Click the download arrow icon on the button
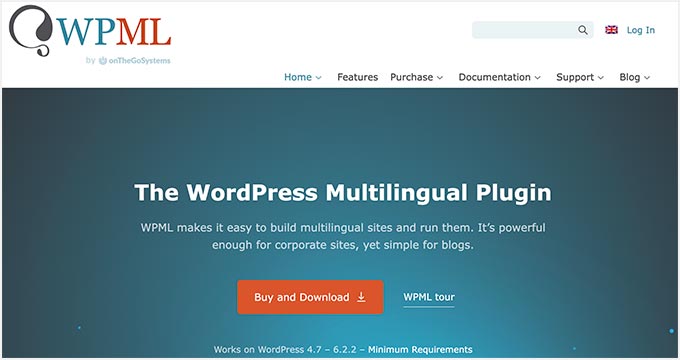This screenshot has width=680, height=360. [x=361, y=297]
